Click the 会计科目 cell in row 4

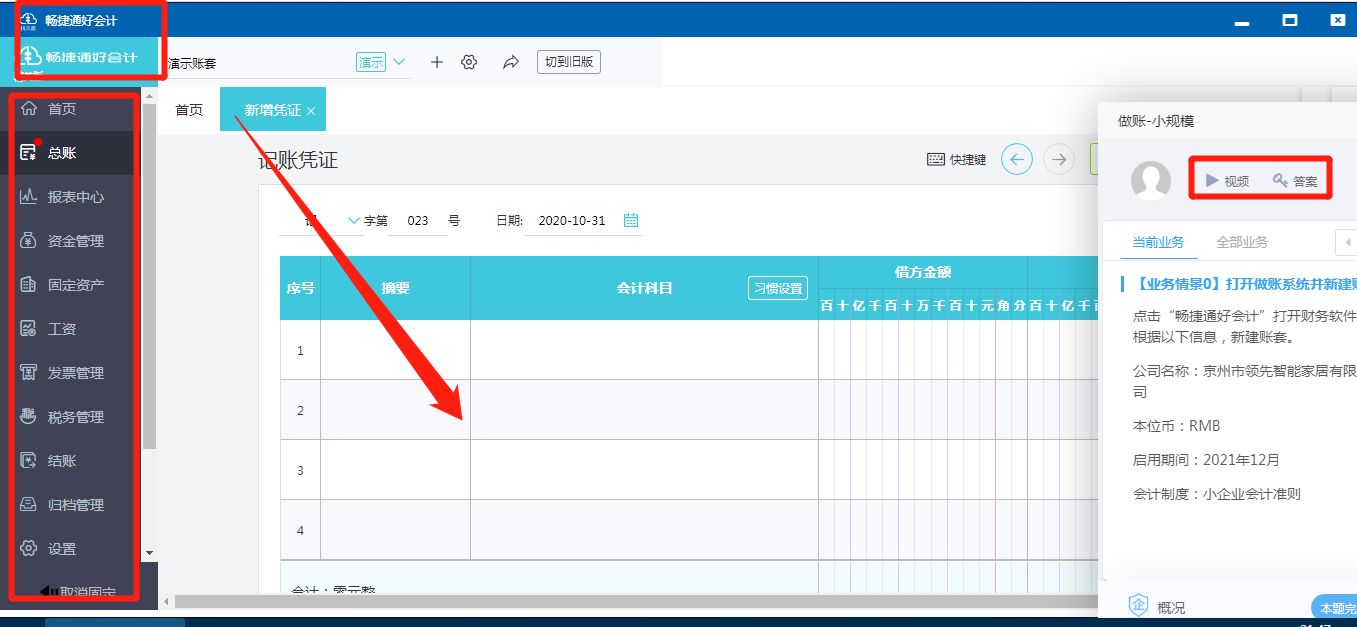click(644, 530)
